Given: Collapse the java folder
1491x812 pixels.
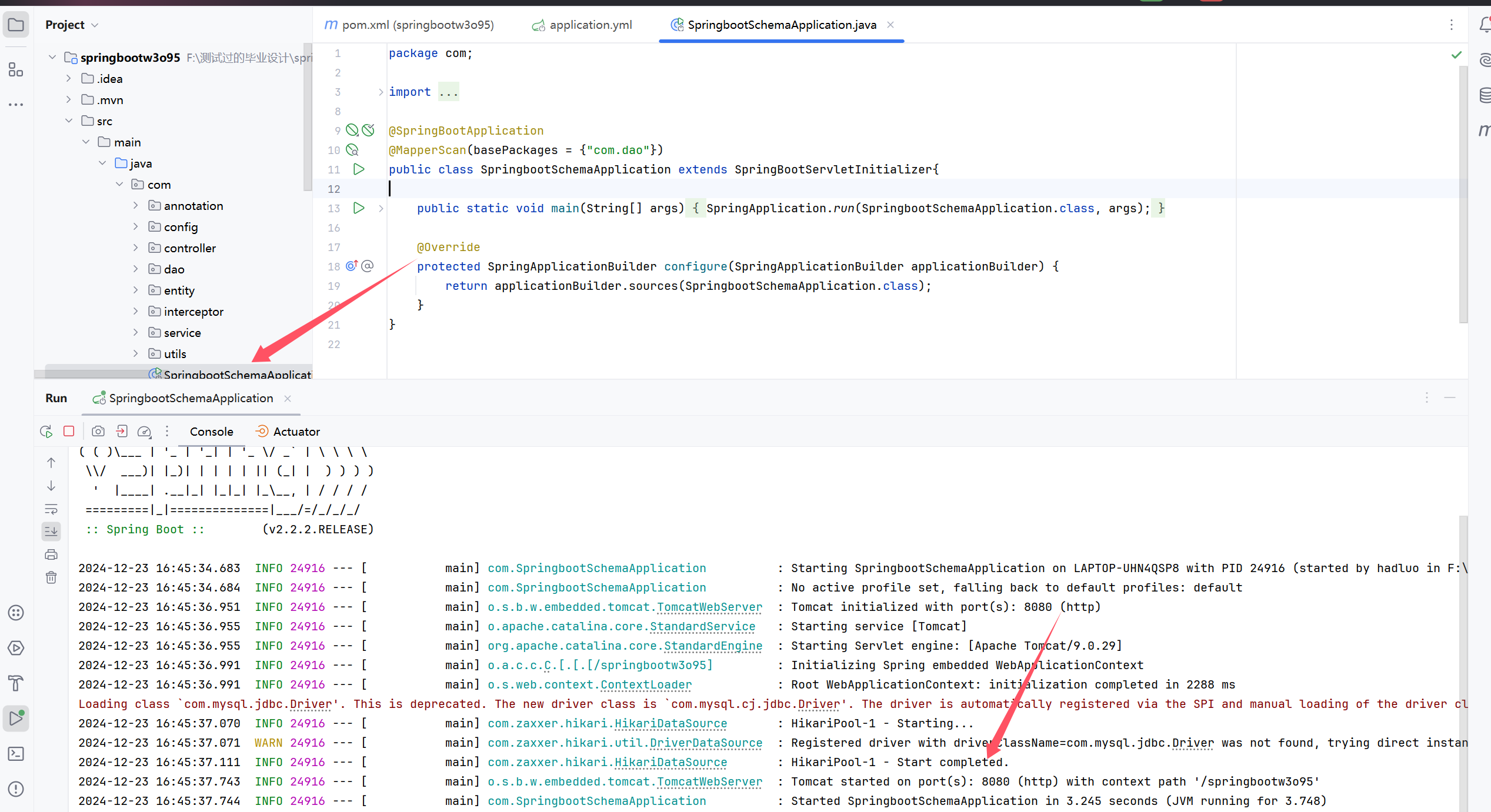Looking at the screenshot, I should click(102, 163).
